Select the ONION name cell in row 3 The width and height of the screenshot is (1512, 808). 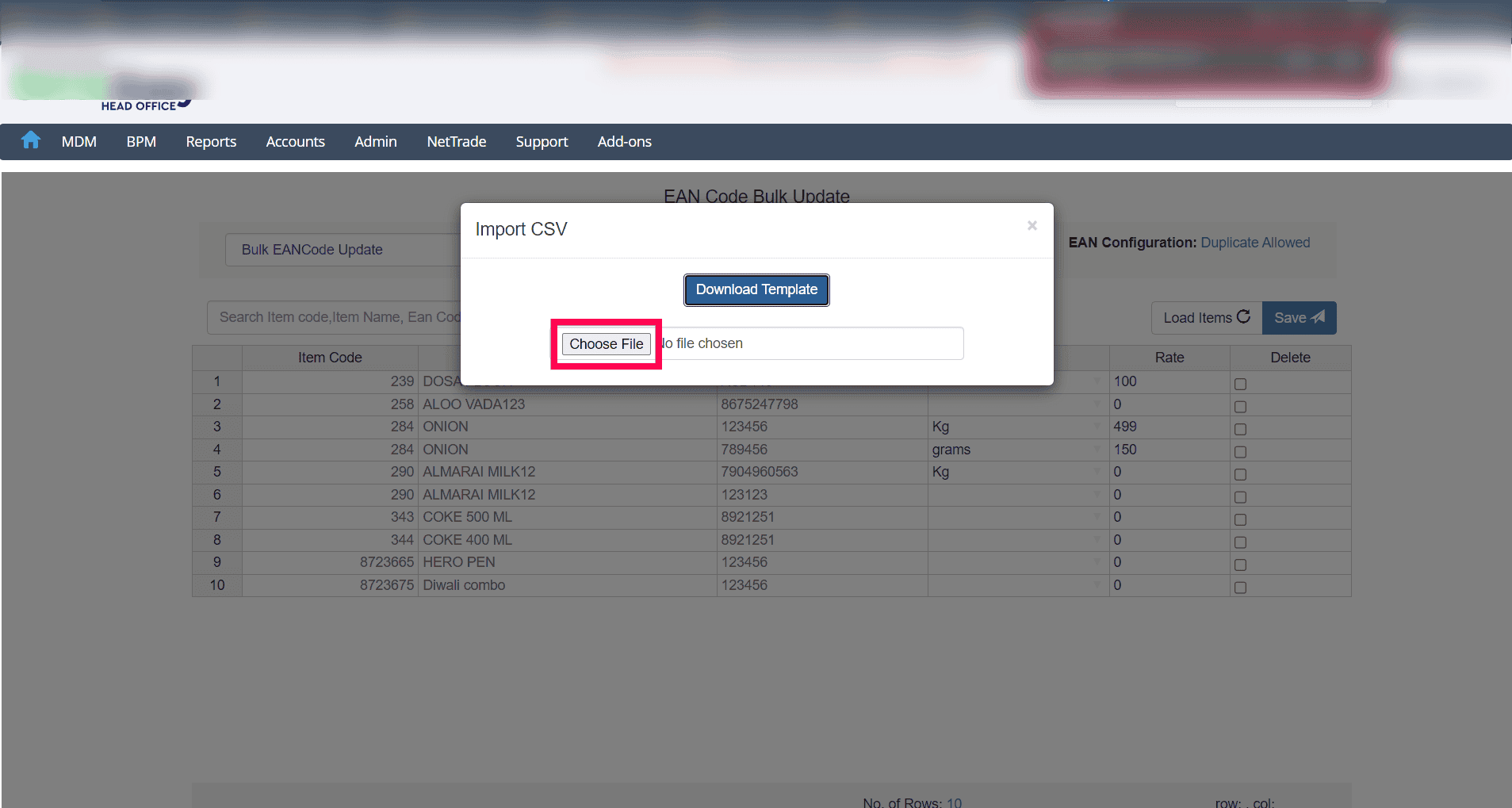click(567, 427)
